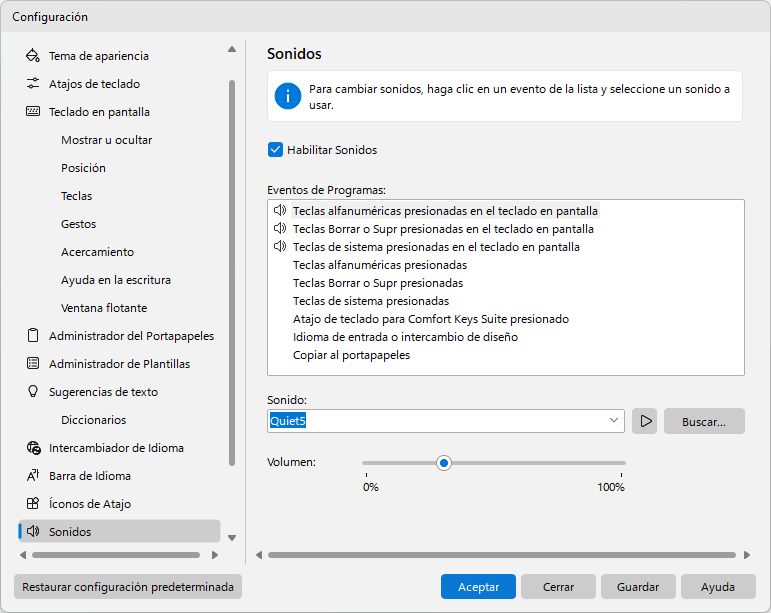Click the Guardar button
The height and width of the screenshot is (613, 771).
click(x=638, y=586)
